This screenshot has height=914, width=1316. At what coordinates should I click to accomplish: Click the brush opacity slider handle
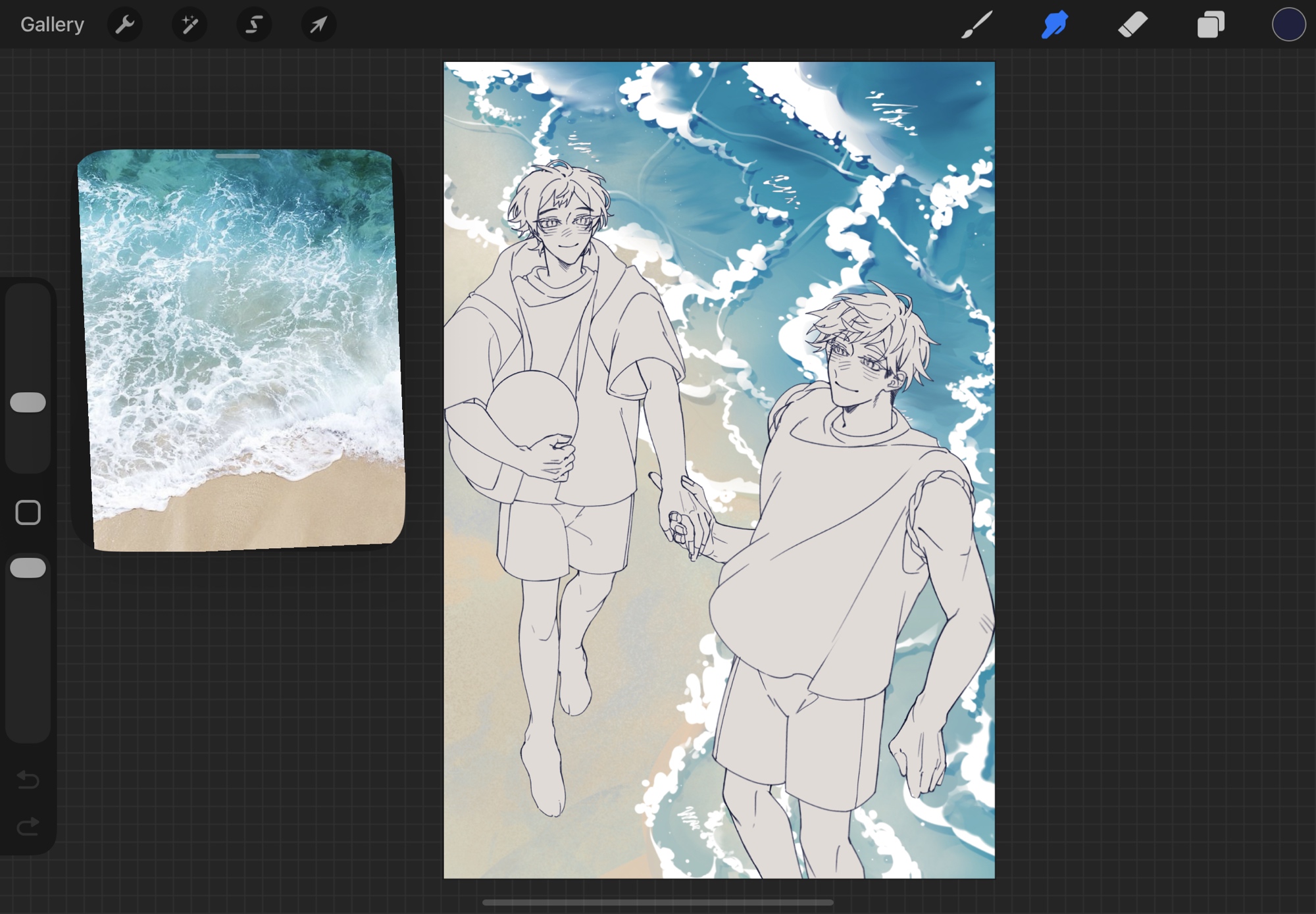tap(28, 567)
